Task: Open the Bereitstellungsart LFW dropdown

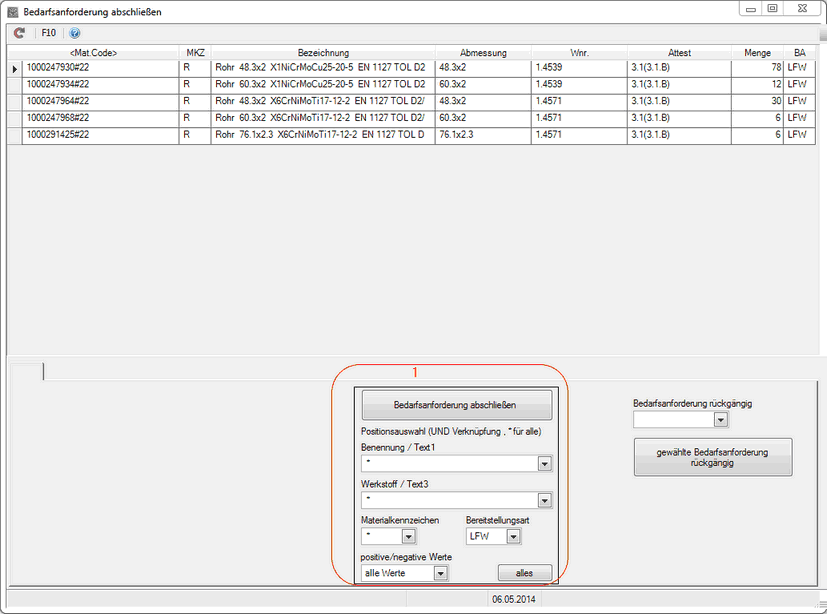Action: click(x=513, y=537)
